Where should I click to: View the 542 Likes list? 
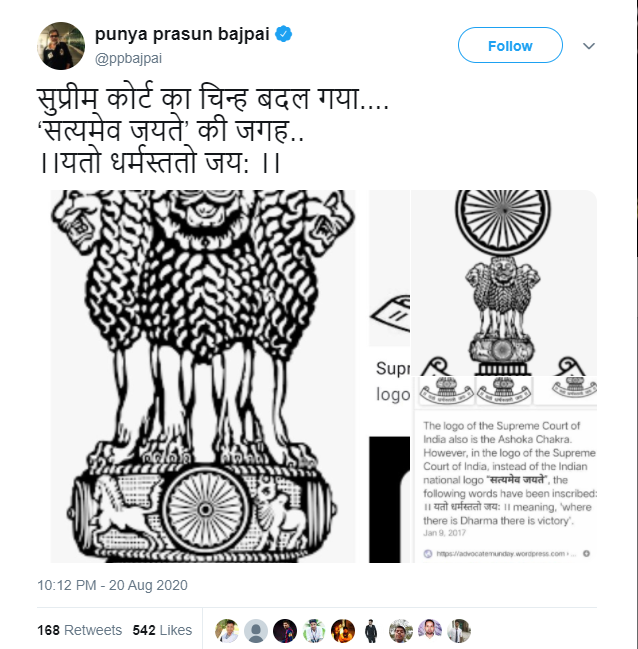tap(162, 630)
